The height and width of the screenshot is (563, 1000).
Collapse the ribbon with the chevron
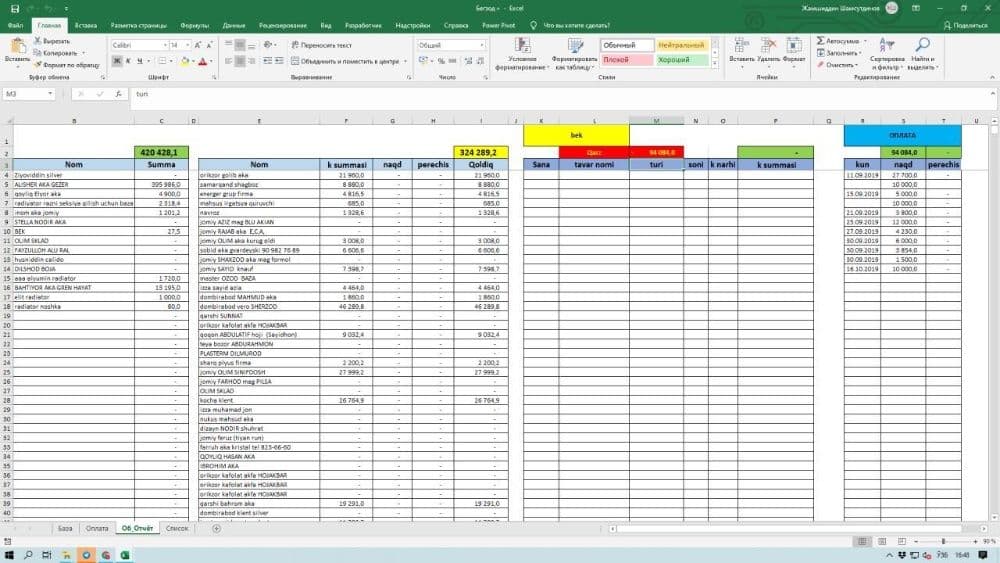pos(992,77)
